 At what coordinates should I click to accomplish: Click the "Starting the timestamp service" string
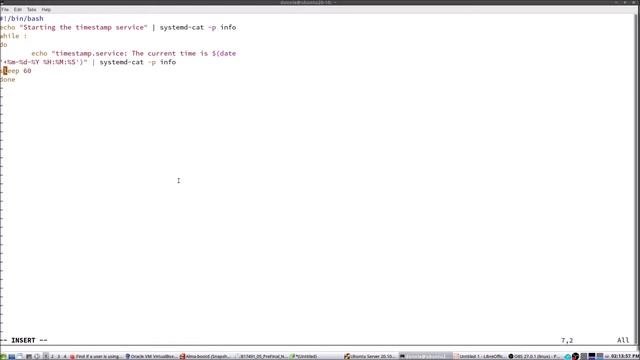pos(83,27)
